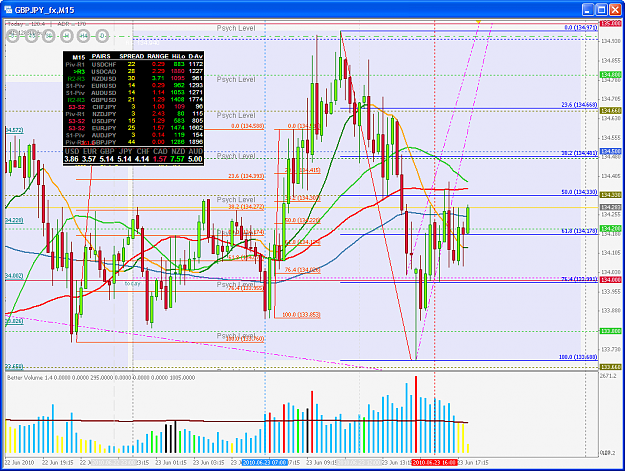Click the 23 Jun 01:15 time axis label
Image resolution: width=625 pixels, height=471 pixels.
pyautogui.click(x=171, y=463)
